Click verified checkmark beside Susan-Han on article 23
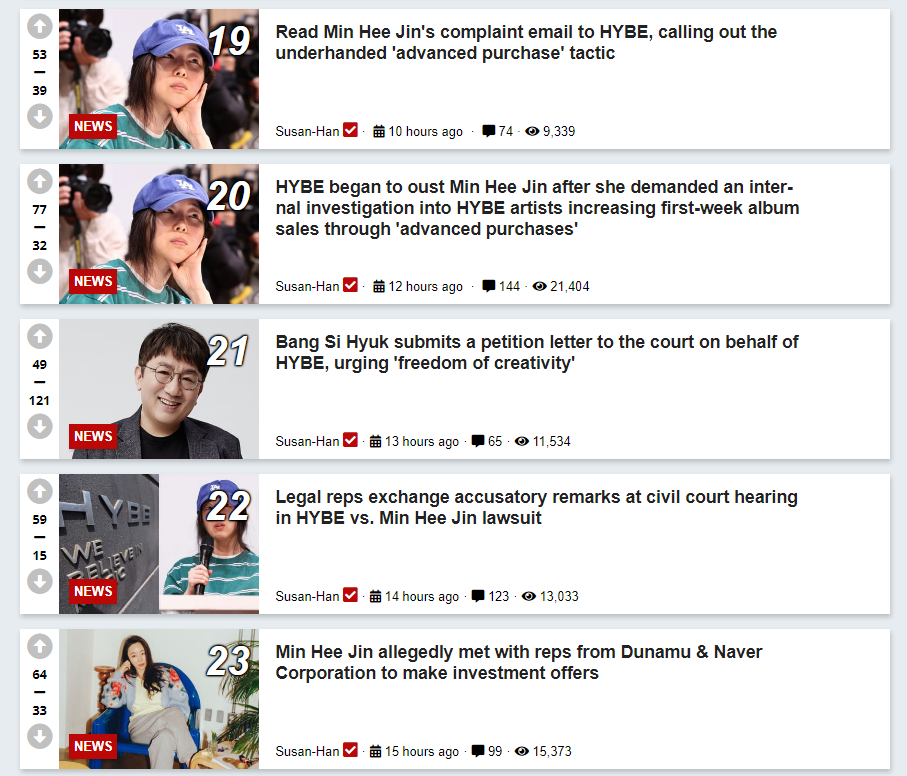 350,750
